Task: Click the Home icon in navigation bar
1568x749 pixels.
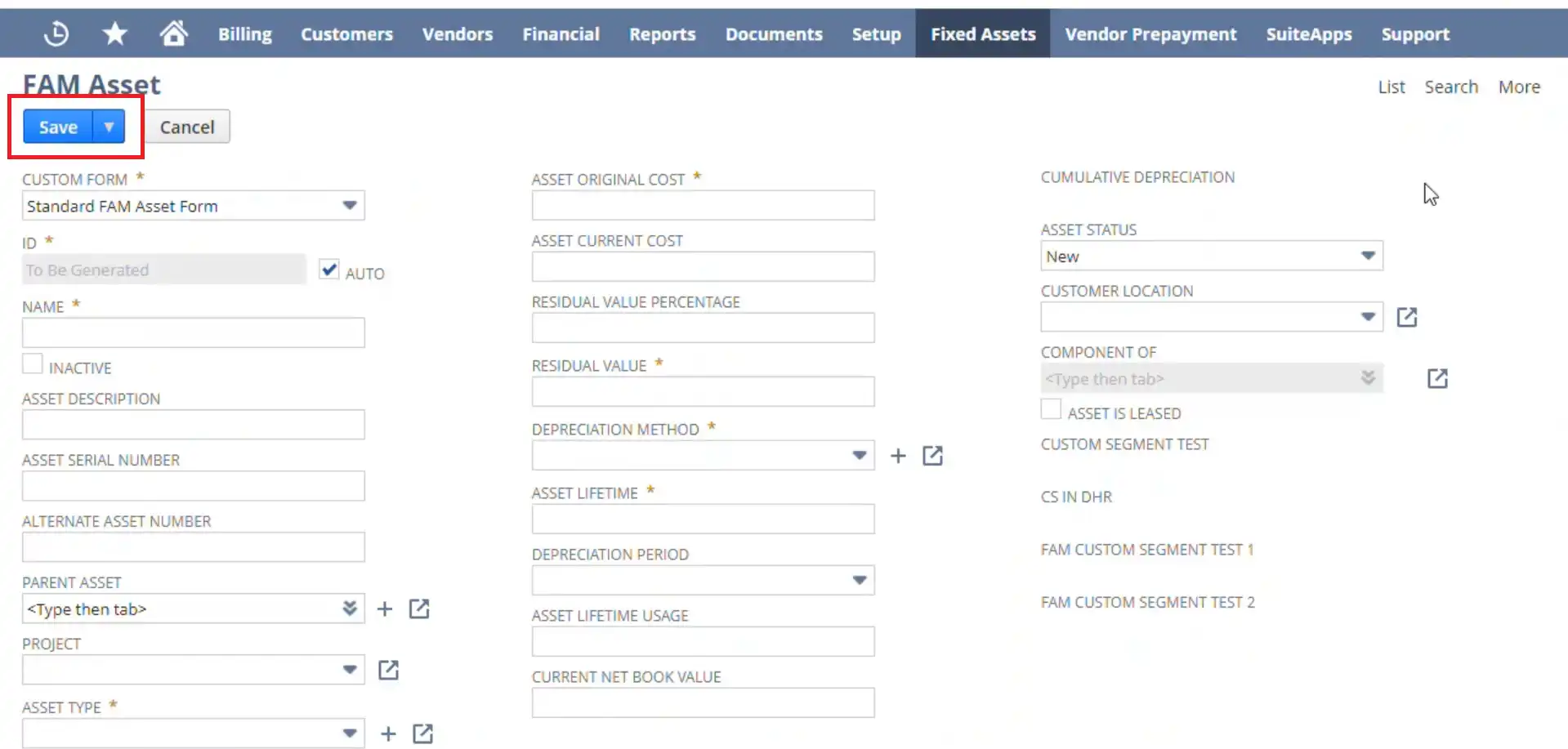Action: click(x=173, y=33)
